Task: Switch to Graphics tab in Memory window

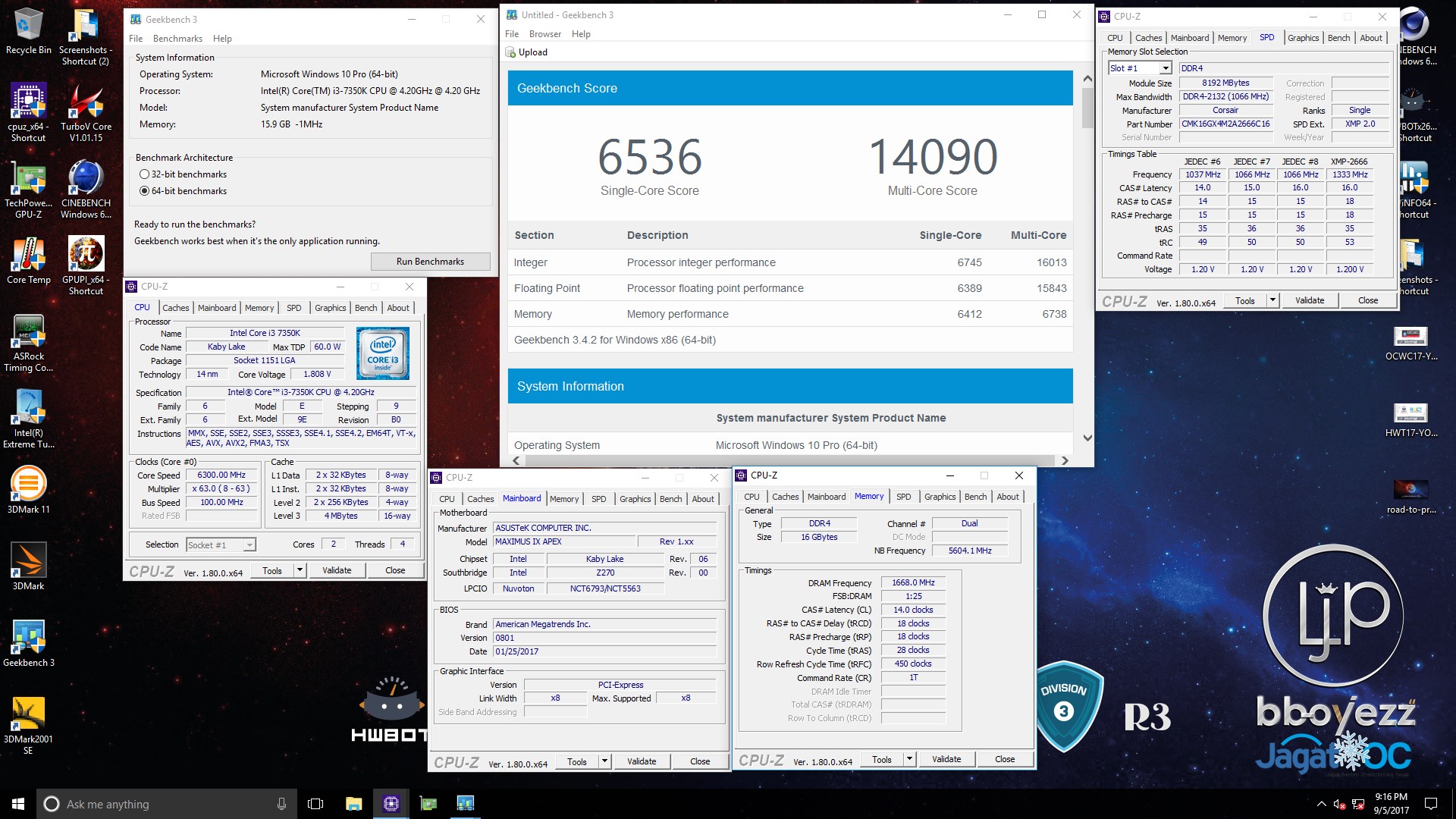Action: [940, 497]
